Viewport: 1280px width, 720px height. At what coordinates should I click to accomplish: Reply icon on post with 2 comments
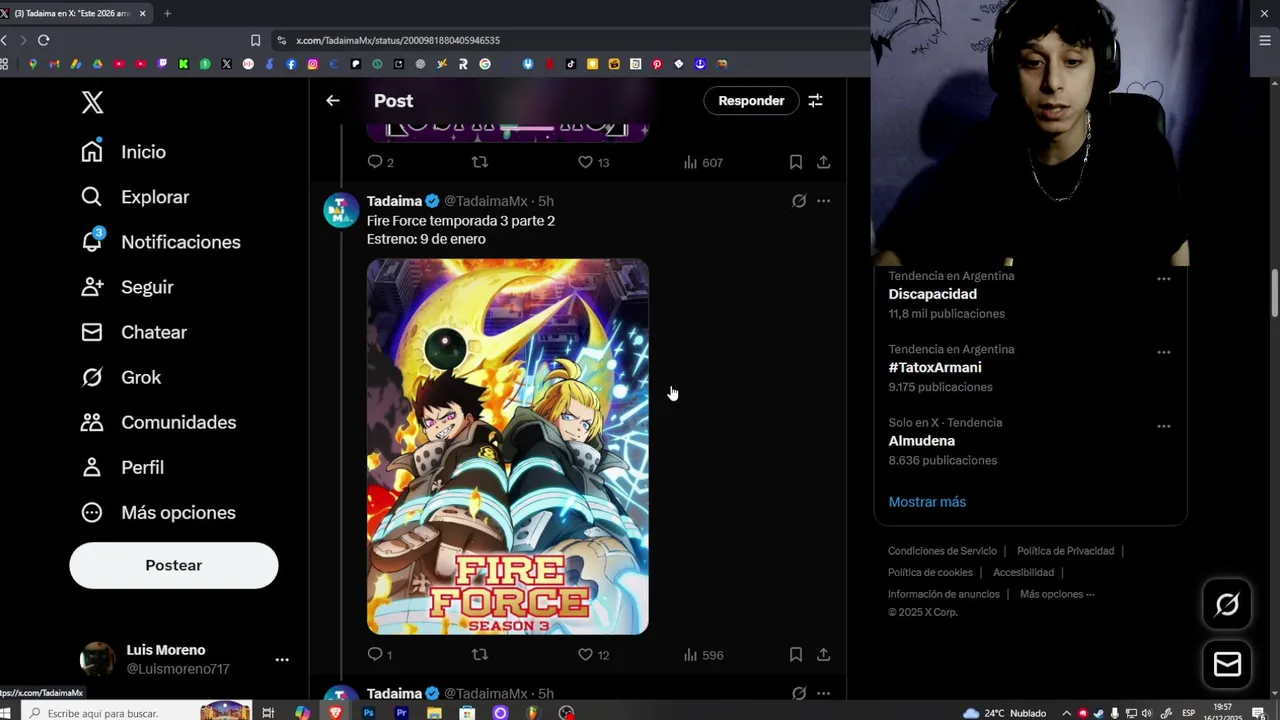pos(380,162)
